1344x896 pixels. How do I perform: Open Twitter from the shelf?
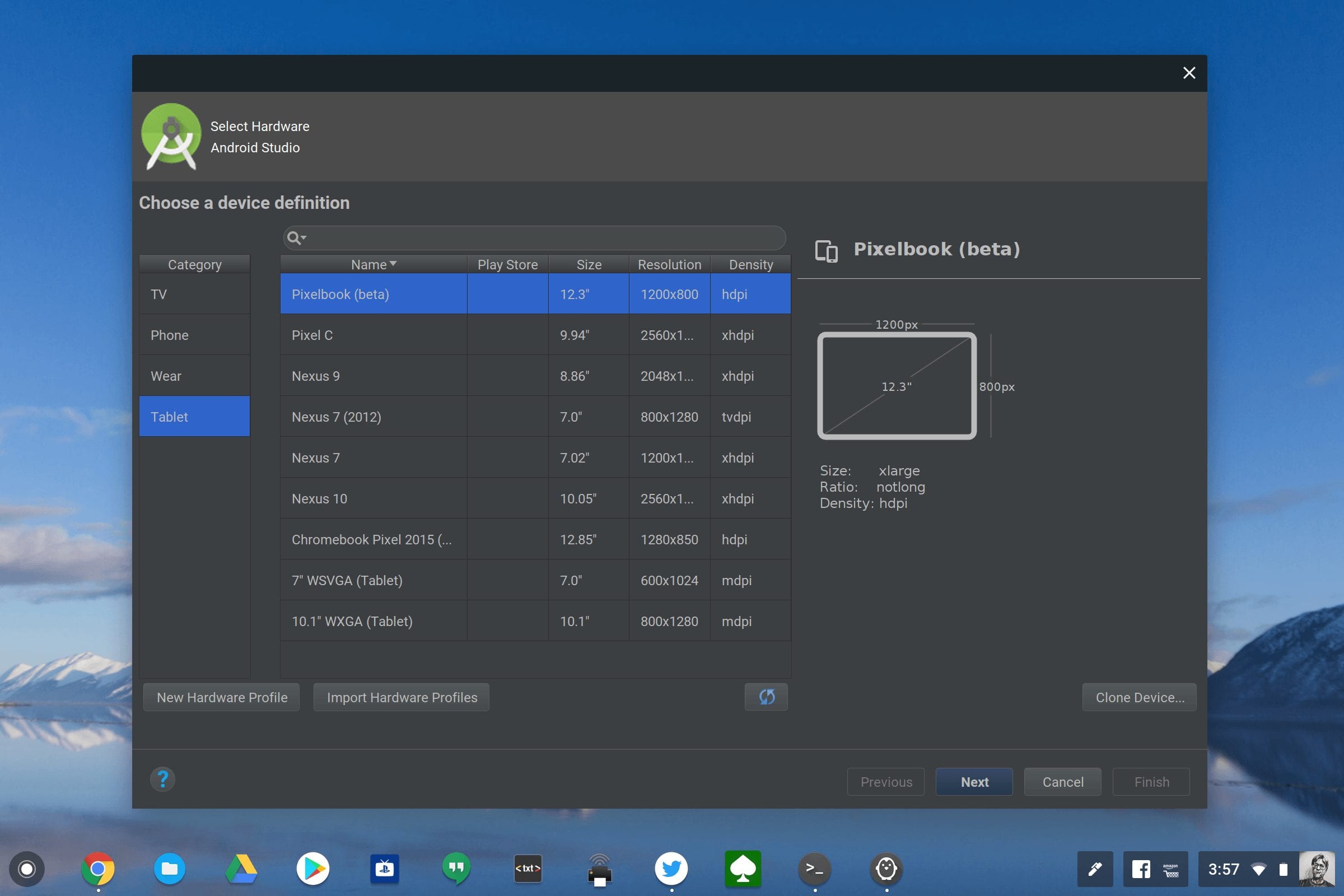(x=671, y=869)
